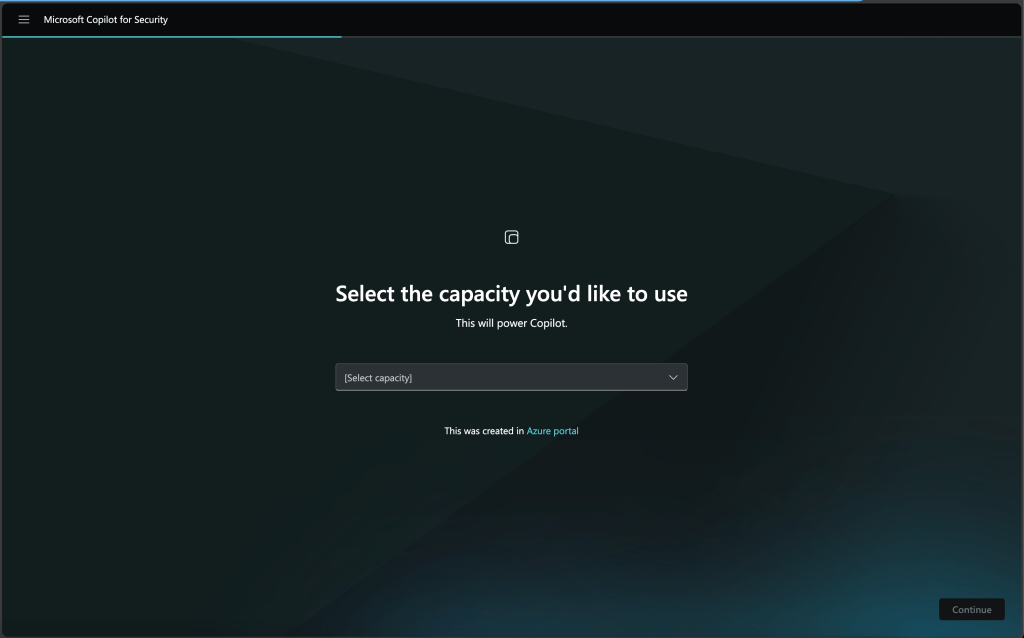
Task: Click the word 'Security' in the header title
Action: pos(151,20)
